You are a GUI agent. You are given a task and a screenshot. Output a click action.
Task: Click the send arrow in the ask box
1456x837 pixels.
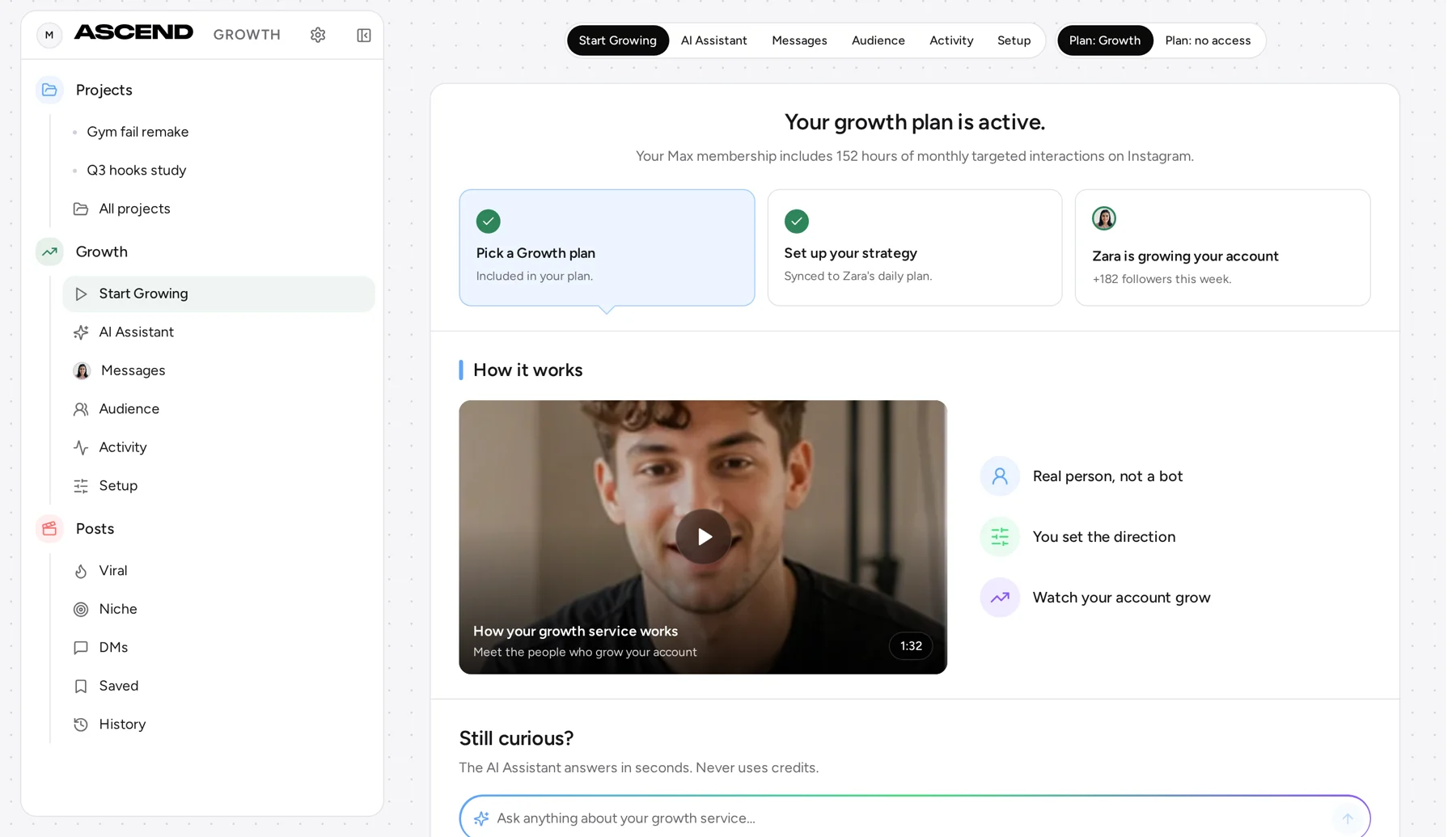tap(1348, 818)
